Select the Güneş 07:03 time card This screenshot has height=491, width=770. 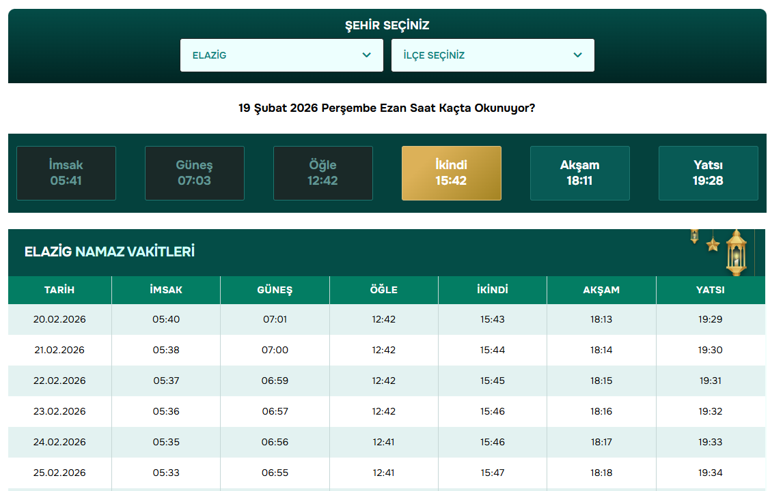194,173
